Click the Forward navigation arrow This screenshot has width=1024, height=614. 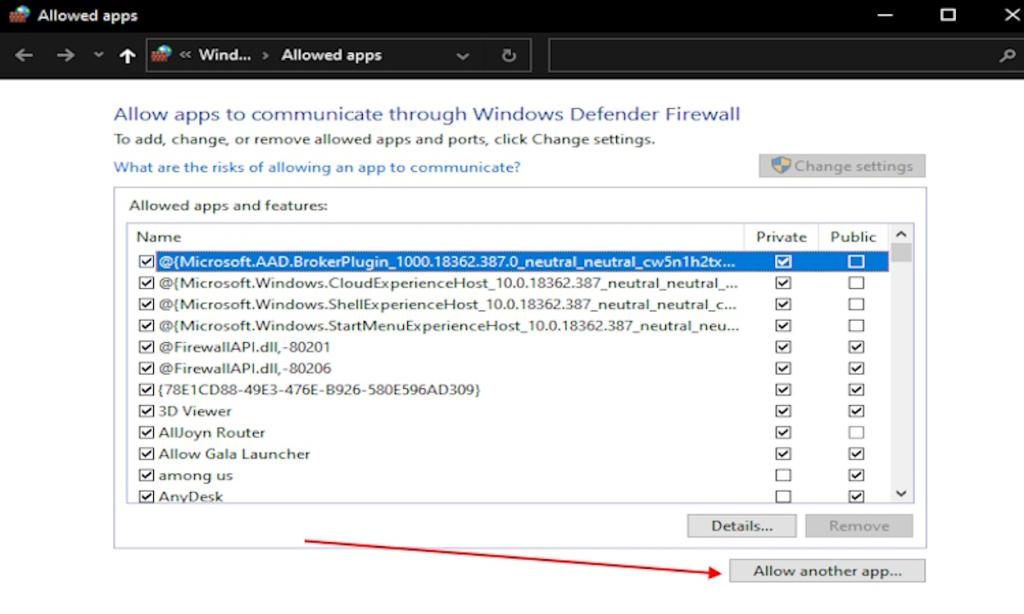click(x=66, y=56)
